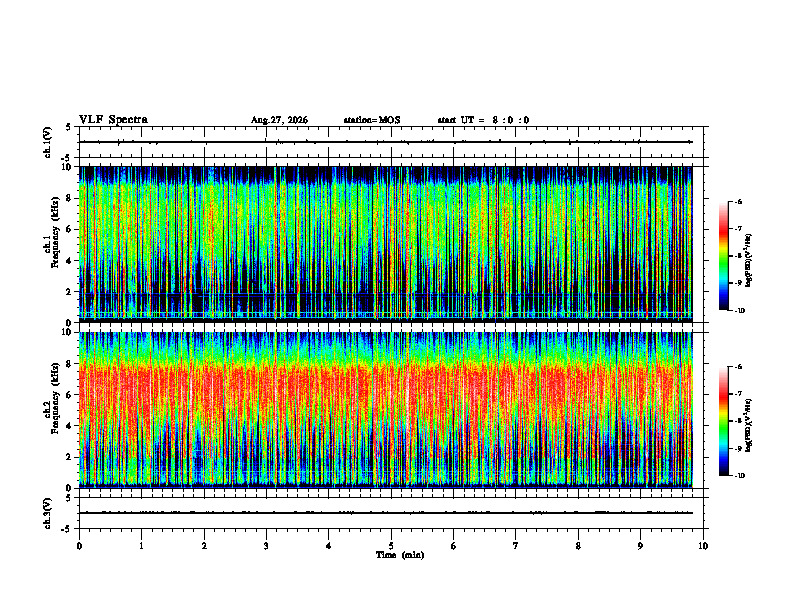Select the Aug.27, 2026 date text
This screenshot has width=792, height=612.
[x=279, y=120]
